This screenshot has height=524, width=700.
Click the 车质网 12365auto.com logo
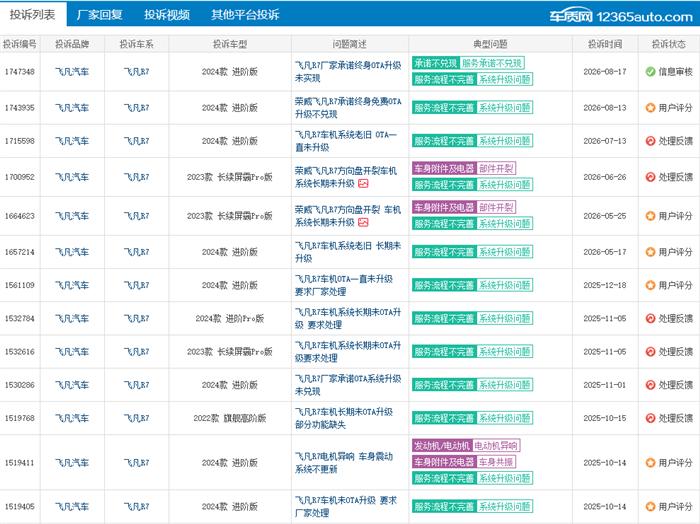(621, 16)
